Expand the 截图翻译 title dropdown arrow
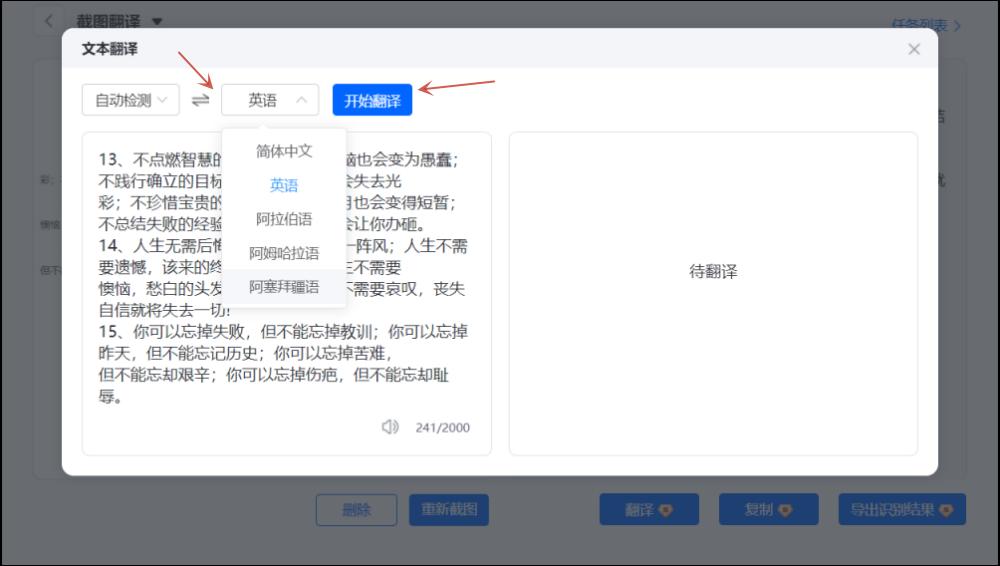The image size is (1000, 566). tap(158, 22)
